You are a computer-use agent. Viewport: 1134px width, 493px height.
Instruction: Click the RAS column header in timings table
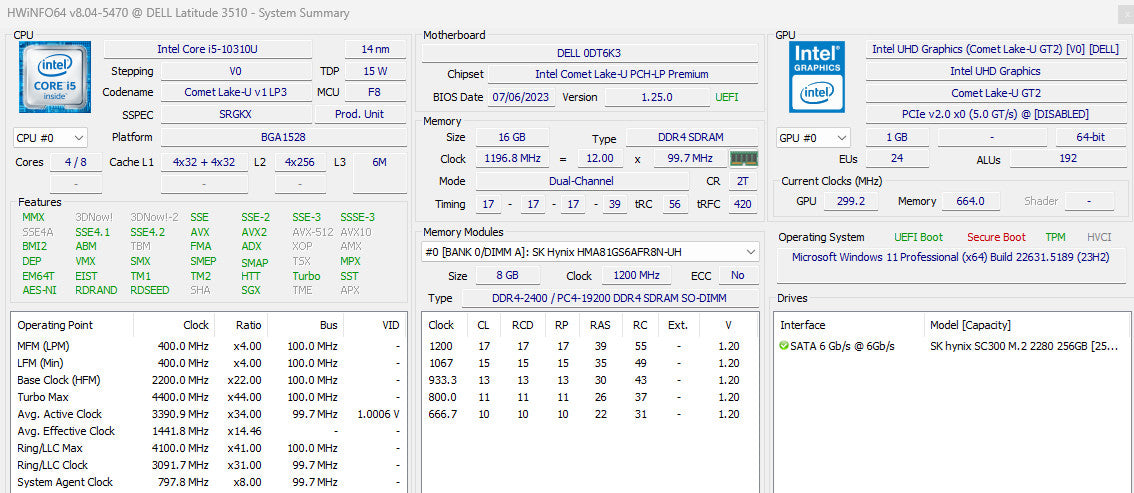599,325
